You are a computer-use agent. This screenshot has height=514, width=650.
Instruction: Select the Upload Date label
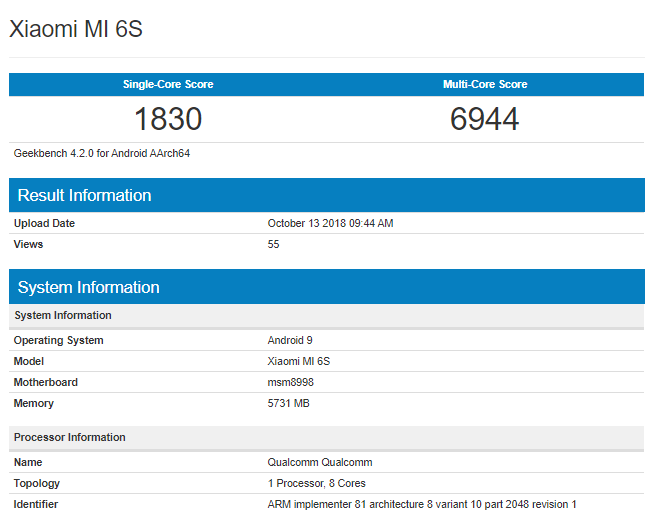44,223
